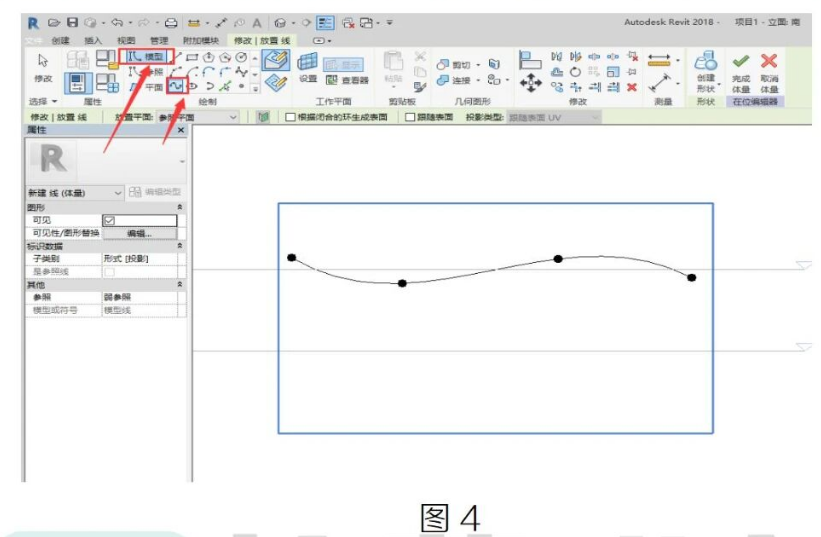Expand the Select (选择) panel dropdown
The image size is (821, 537).
click(x=43, y=101)
